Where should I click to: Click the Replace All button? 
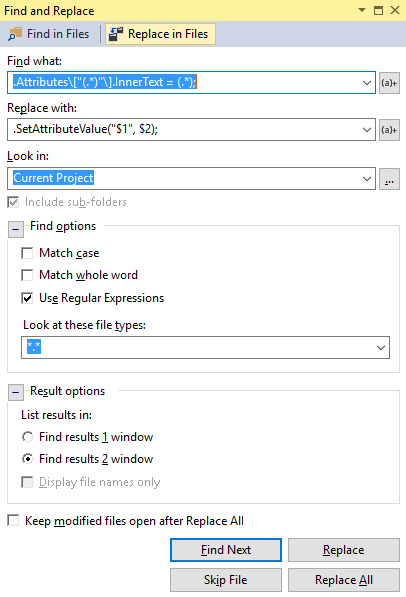pos(344,580)
